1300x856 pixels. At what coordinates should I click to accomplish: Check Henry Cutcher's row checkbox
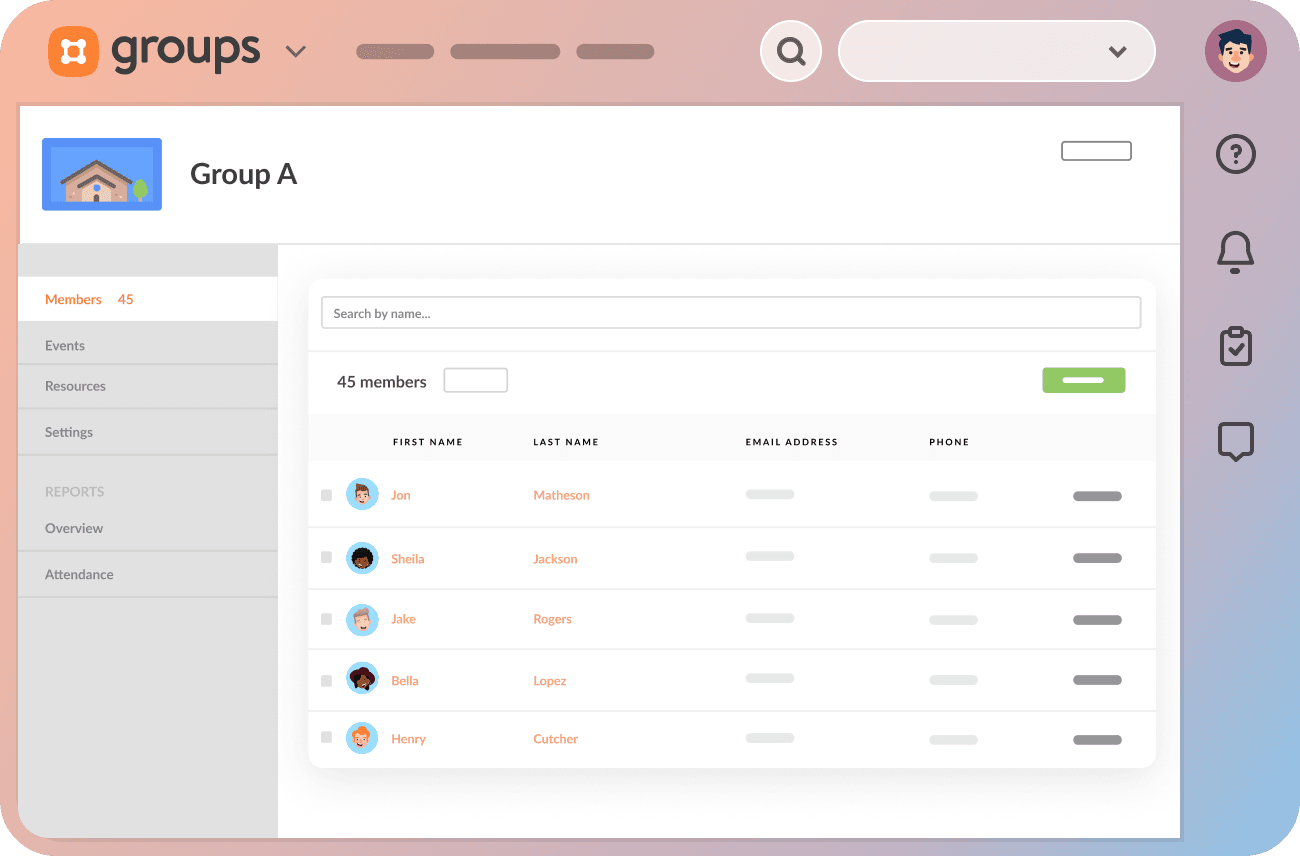click(x=326, y=737)
